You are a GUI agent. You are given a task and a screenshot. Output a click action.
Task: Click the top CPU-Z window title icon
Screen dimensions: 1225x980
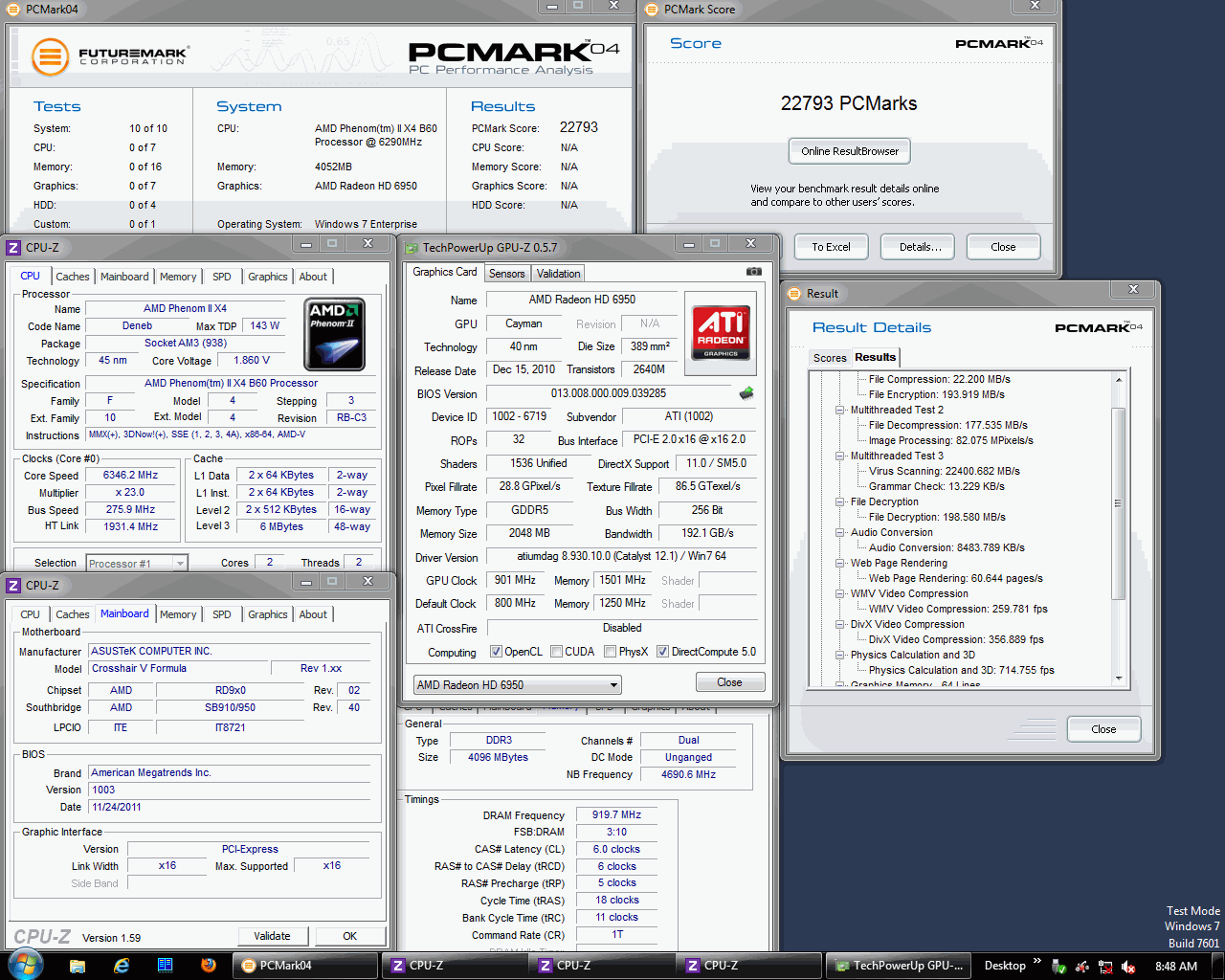13,247
